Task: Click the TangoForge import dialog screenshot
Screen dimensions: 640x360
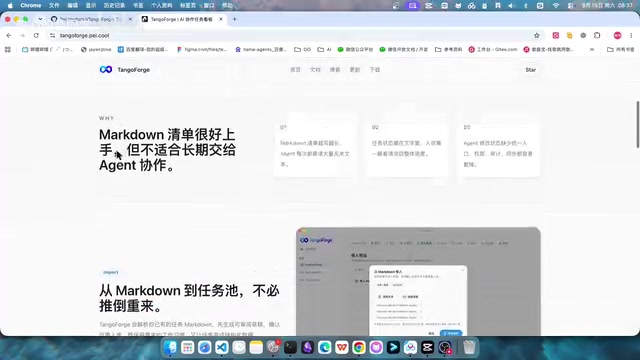Action: pos(418,282)
